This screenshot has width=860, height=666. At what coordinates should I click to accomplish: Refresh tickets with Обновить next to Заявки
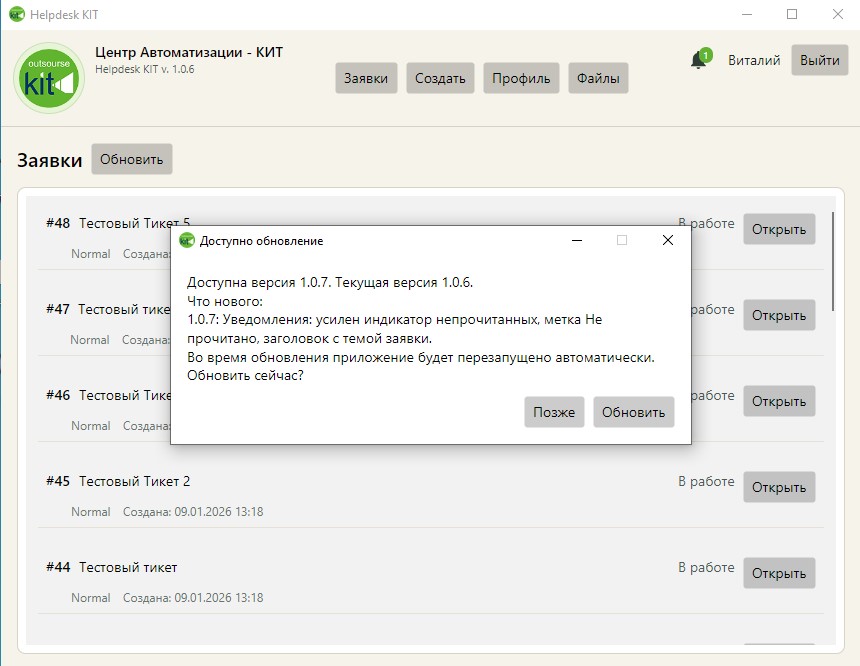131,159
